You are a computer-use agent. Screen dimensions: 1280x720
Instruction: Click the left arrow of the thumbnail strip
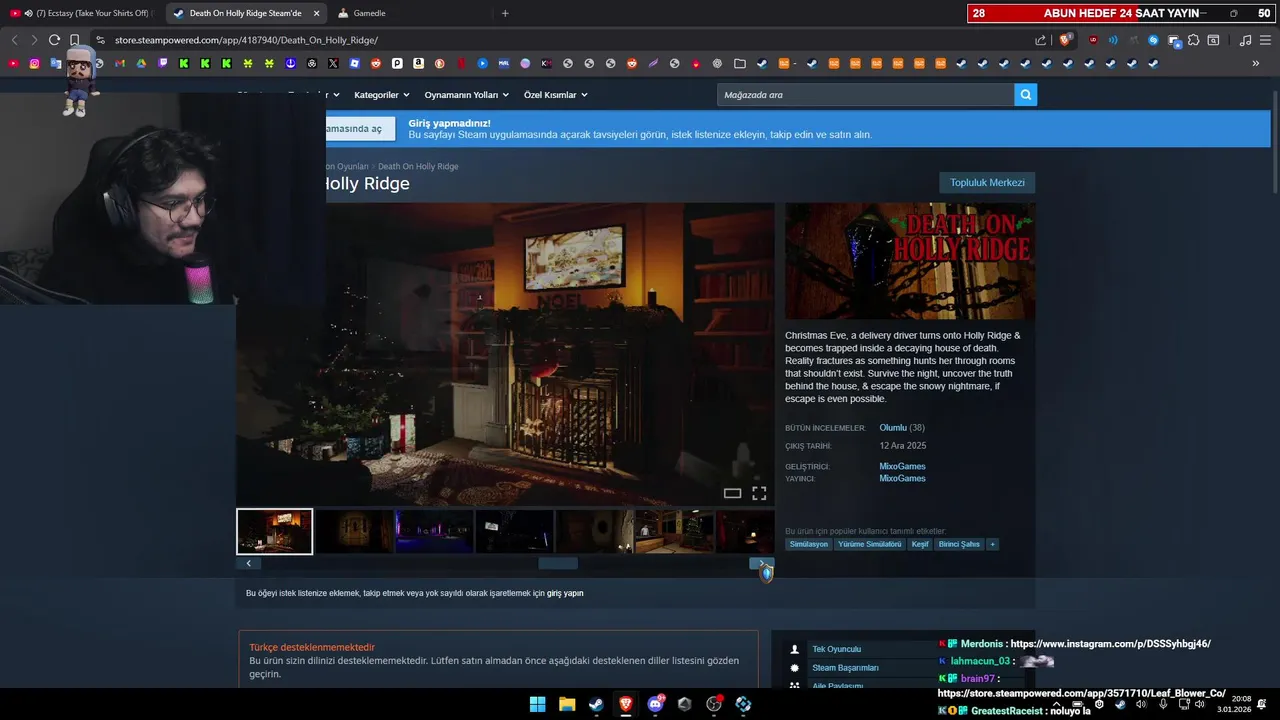point(248,563)
